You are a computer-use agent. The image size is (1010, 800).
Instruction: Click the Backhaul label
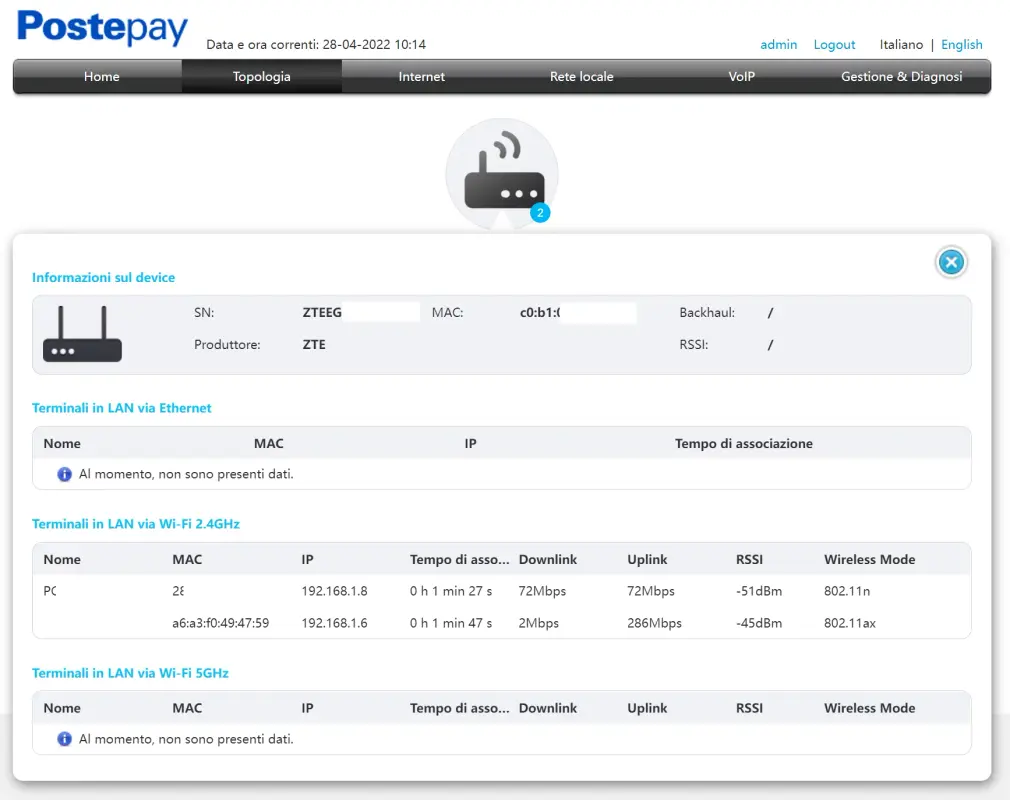coord(707,312)
